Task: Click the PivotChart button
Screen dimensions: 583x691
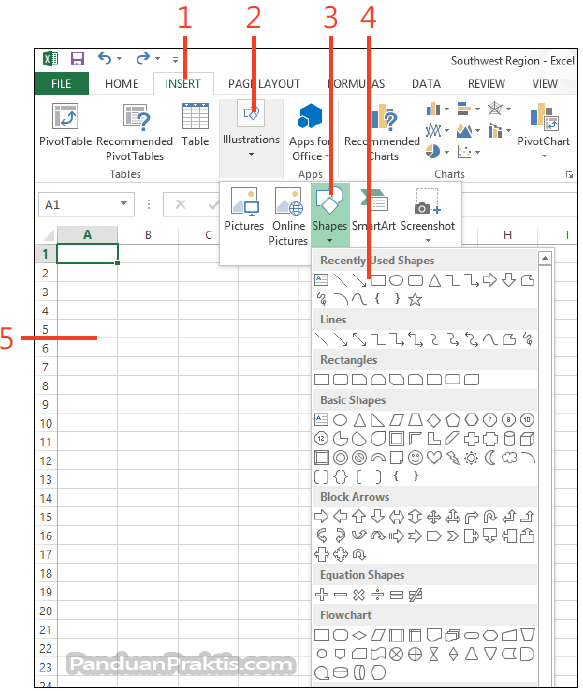Action: click(544, 128)
